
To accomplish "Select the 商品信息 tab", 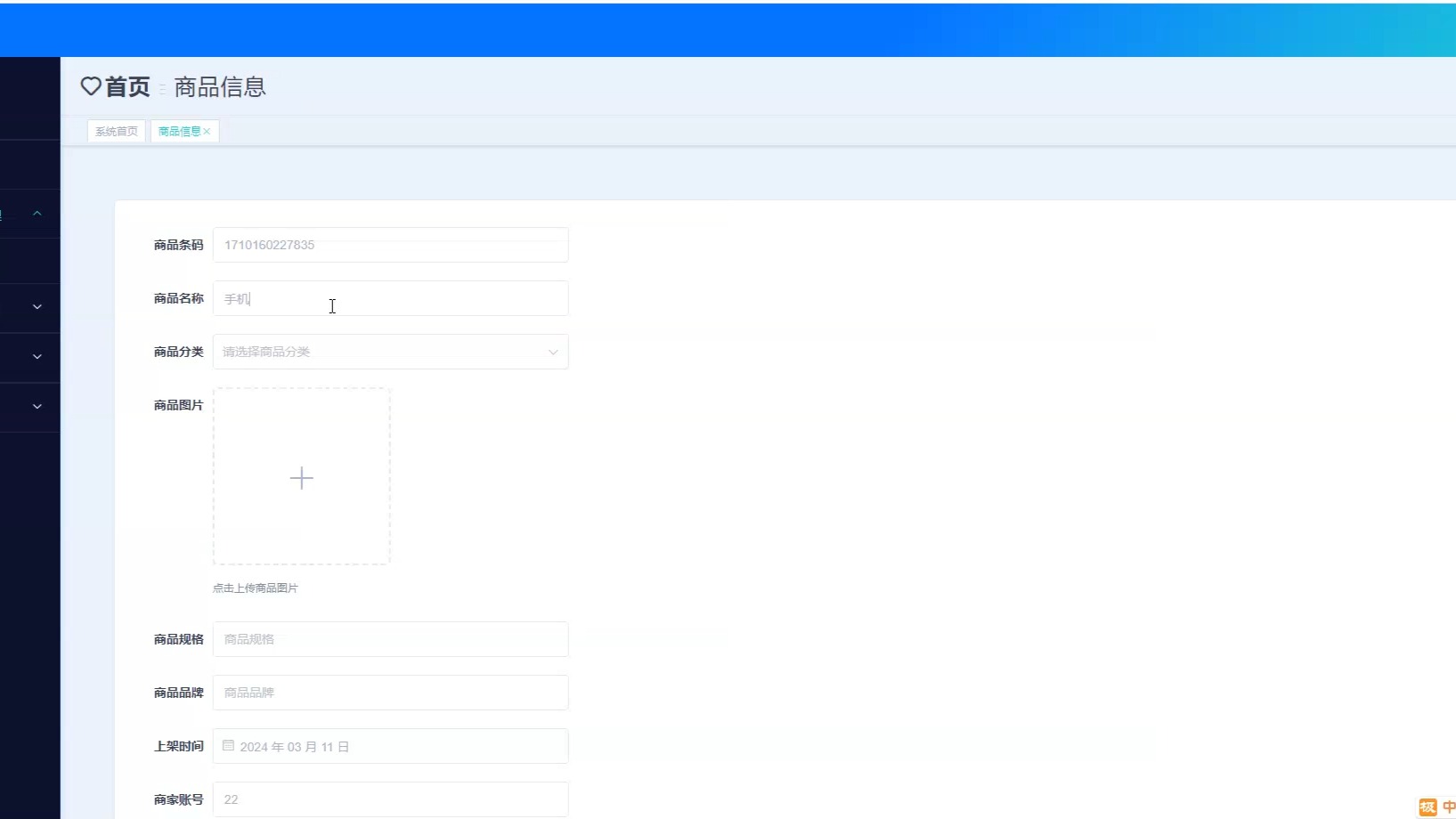I will coord(180,131).
